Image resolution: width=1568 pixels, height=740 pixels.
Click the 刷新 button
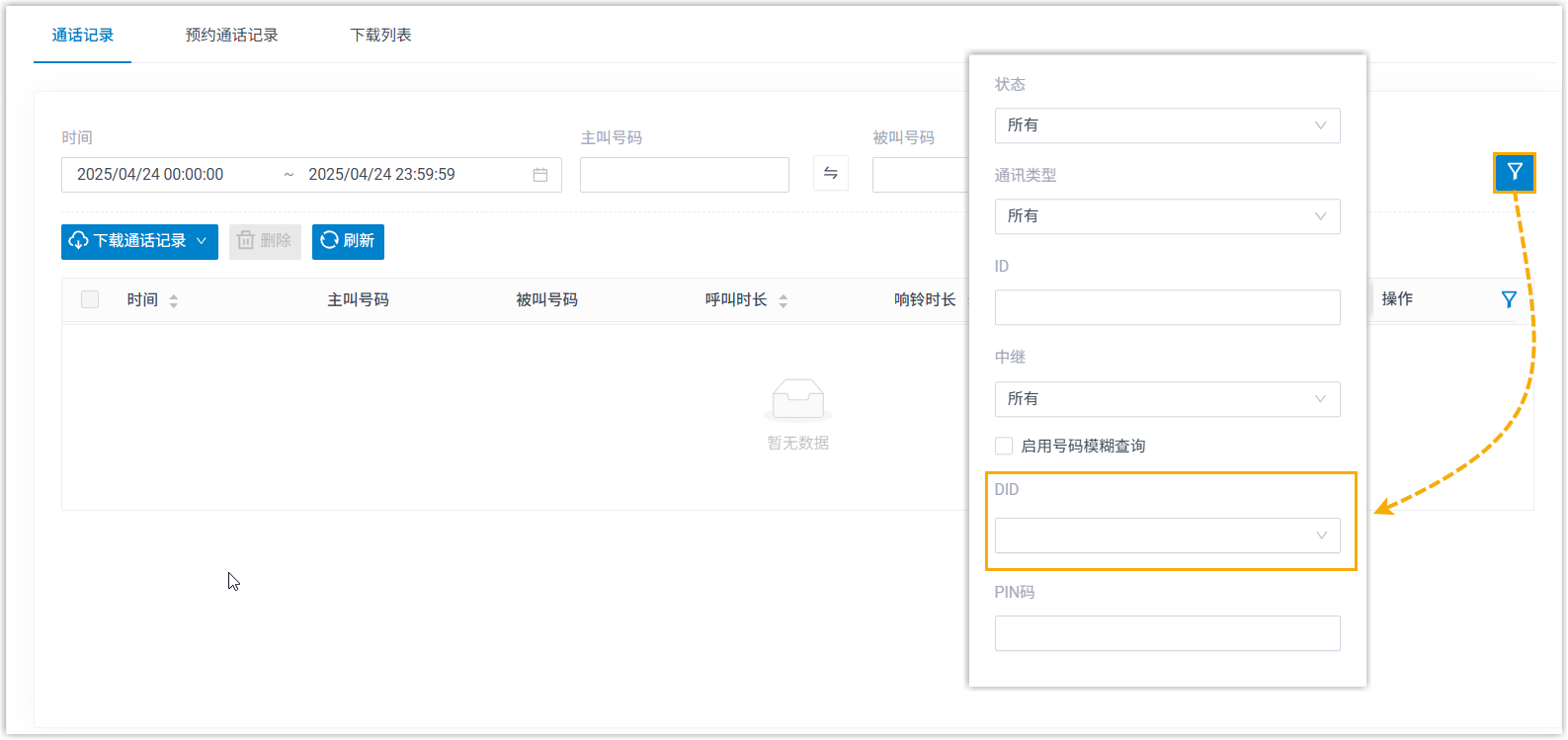348,241
